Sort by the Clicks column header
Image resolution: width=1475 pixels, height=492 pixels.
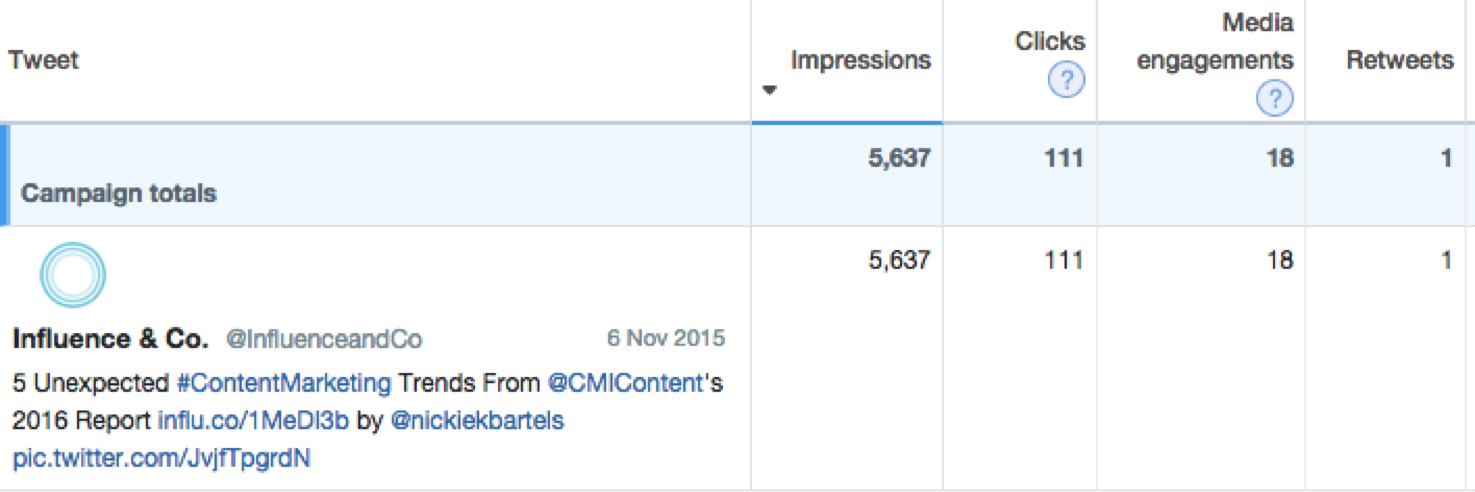(1049, 41)
